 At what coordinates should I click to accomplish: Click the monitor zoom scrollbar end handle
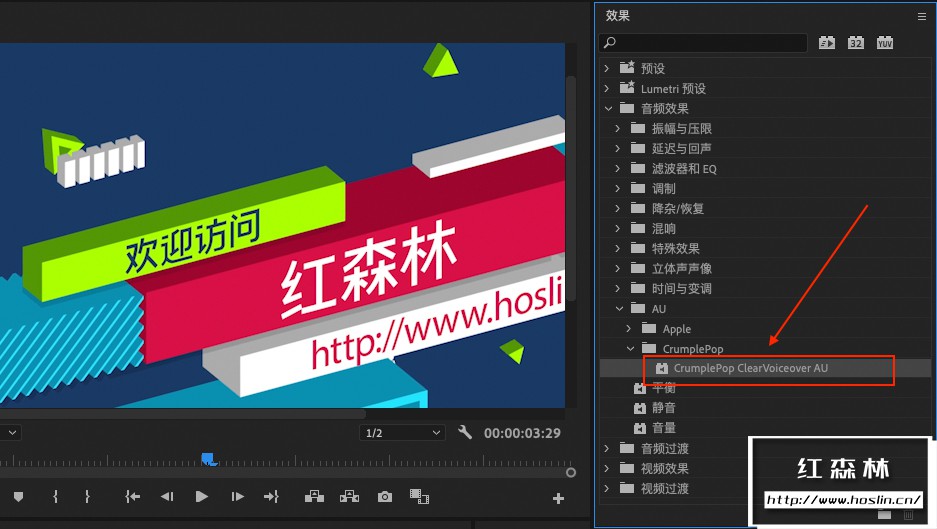(571, 472)
